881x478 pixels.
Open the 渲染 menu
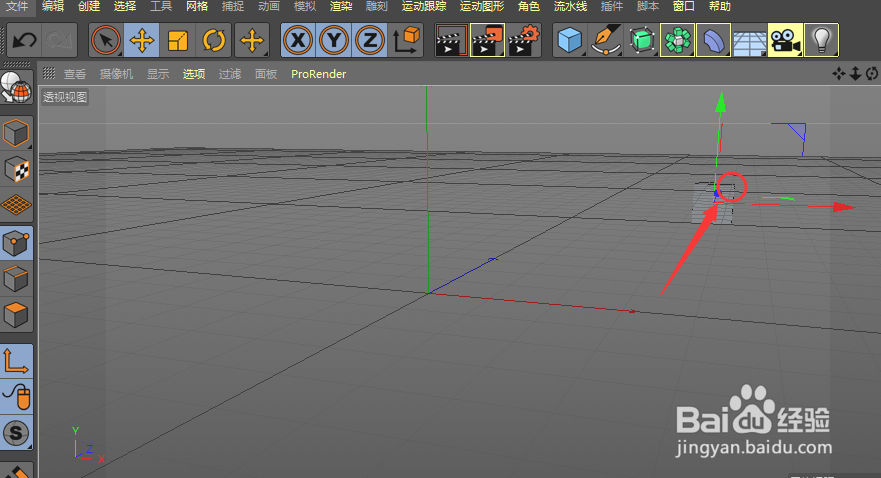pos(340,6)
